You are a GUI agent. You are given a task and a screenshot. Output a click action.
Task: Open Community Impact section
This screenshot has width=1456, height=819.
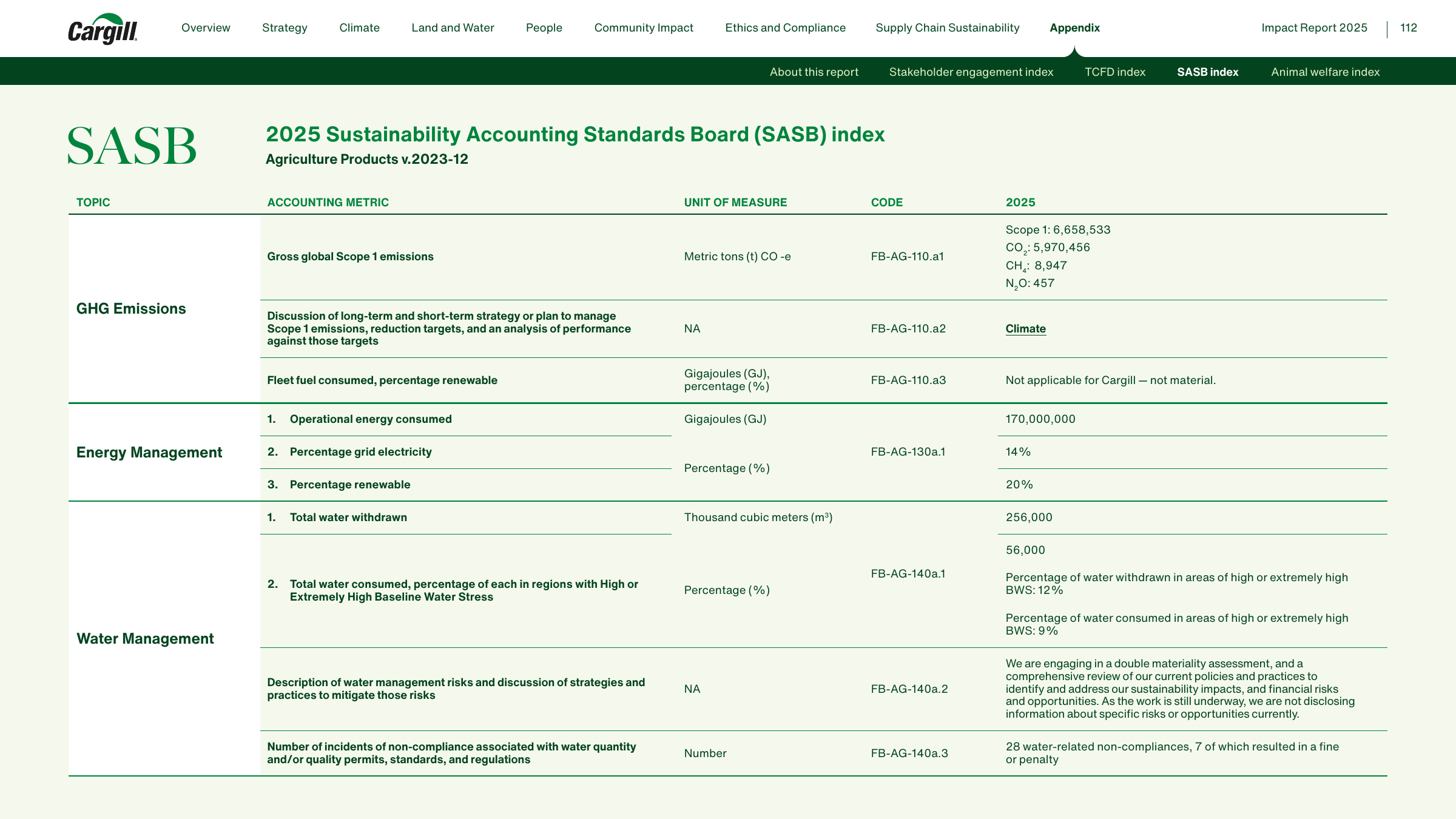(644, 28)
